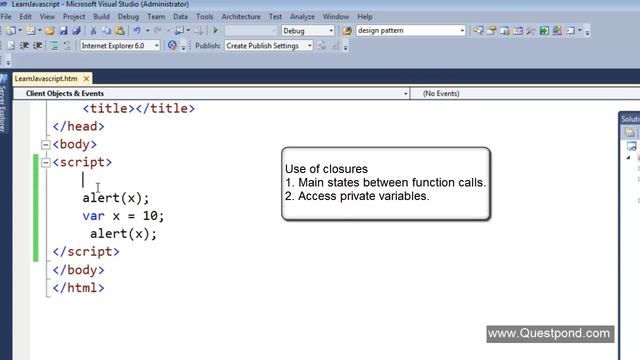
Task: Click the Paste clipboard icon
Action: click(120, 31)
